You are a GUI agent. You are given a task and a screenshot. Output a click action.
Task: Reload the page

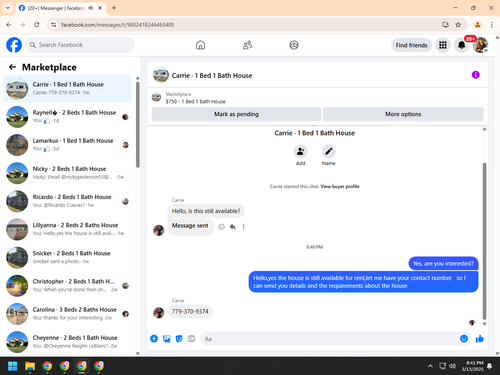37,24
